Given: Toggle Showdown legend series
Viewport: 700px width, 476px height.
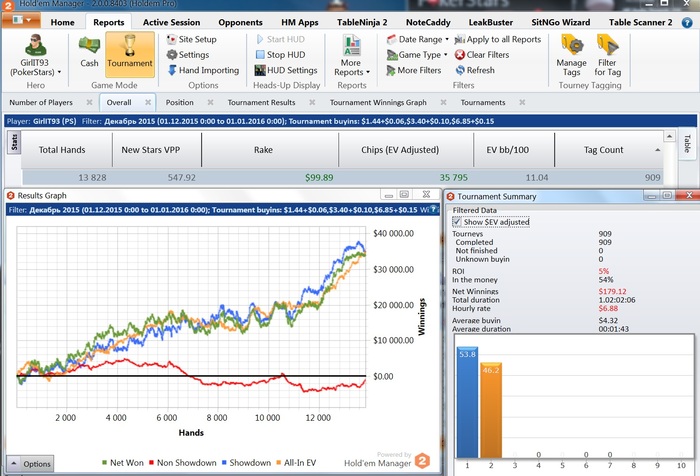Looking at the screenshot, I should pos(246,463).
